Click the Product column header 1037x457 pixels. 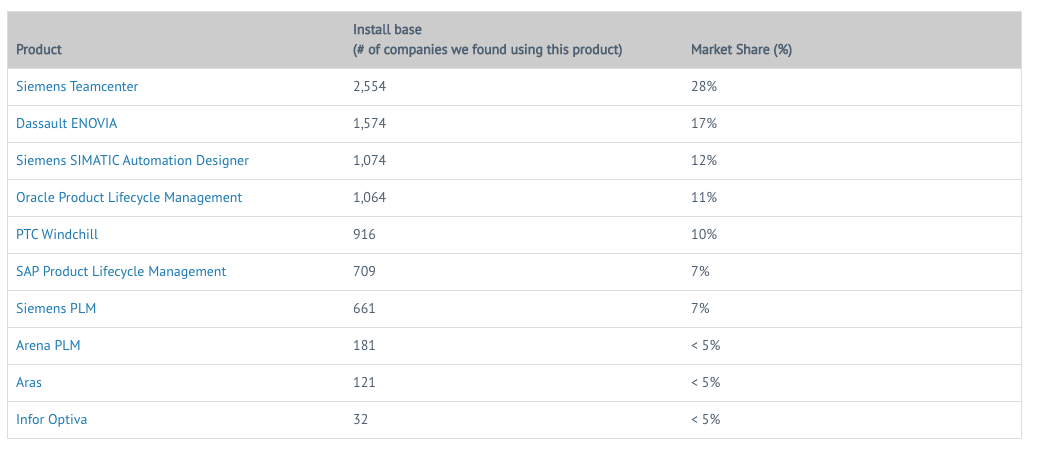click(39, 50)
